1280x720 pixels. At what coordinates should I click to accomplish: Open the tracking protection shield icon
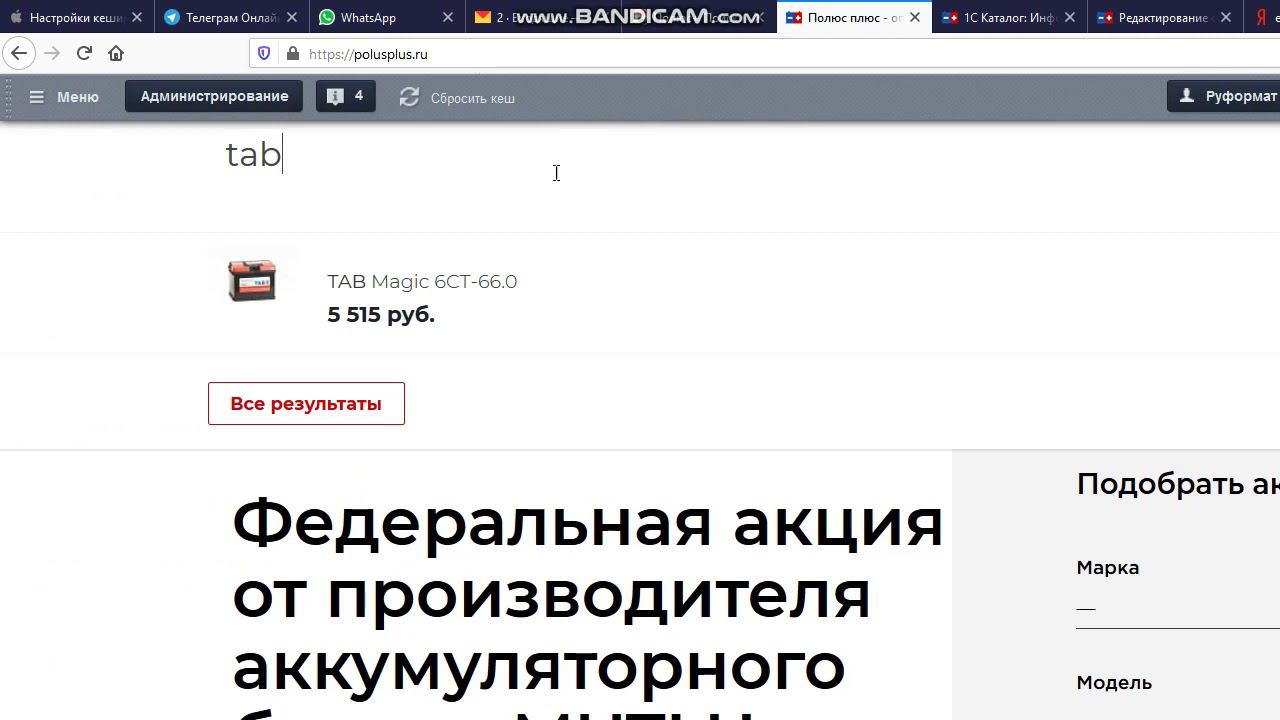coord(264,54)
